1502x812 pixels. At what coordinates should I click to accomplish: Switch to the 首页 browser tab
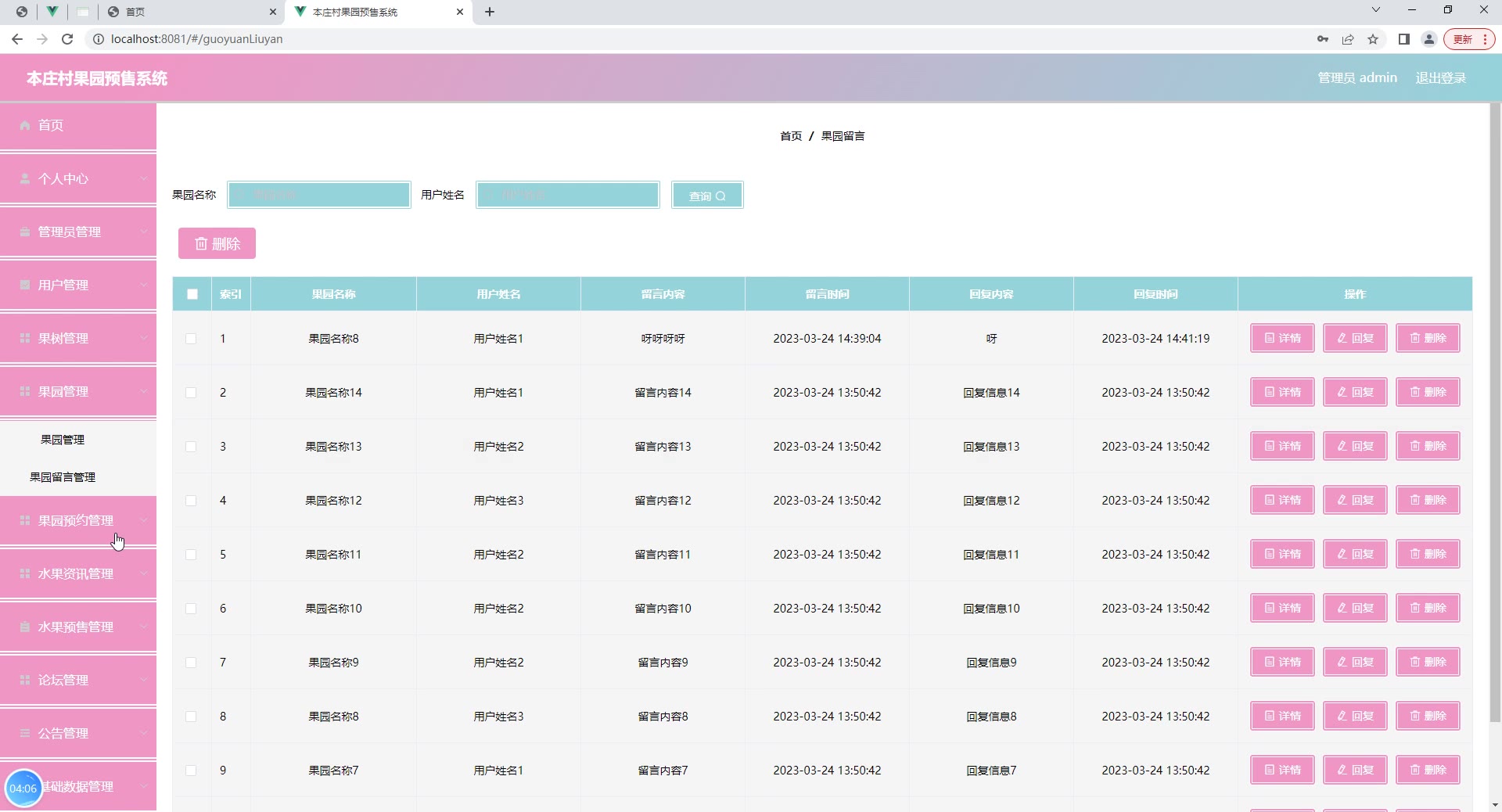(x=192, y=12)
